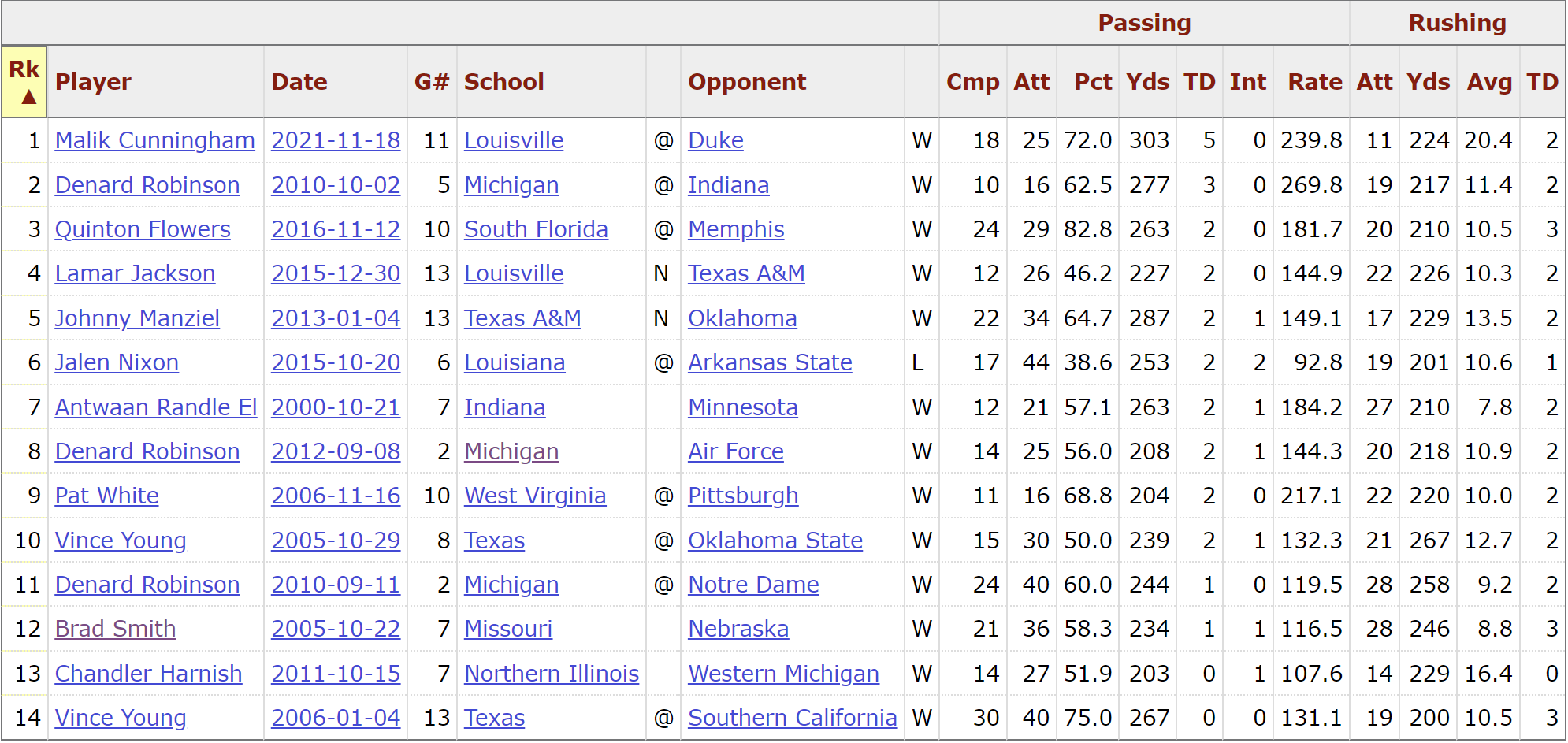Select Northern Illinois school link
The image size is (1568, 743).
coord(552,674)
